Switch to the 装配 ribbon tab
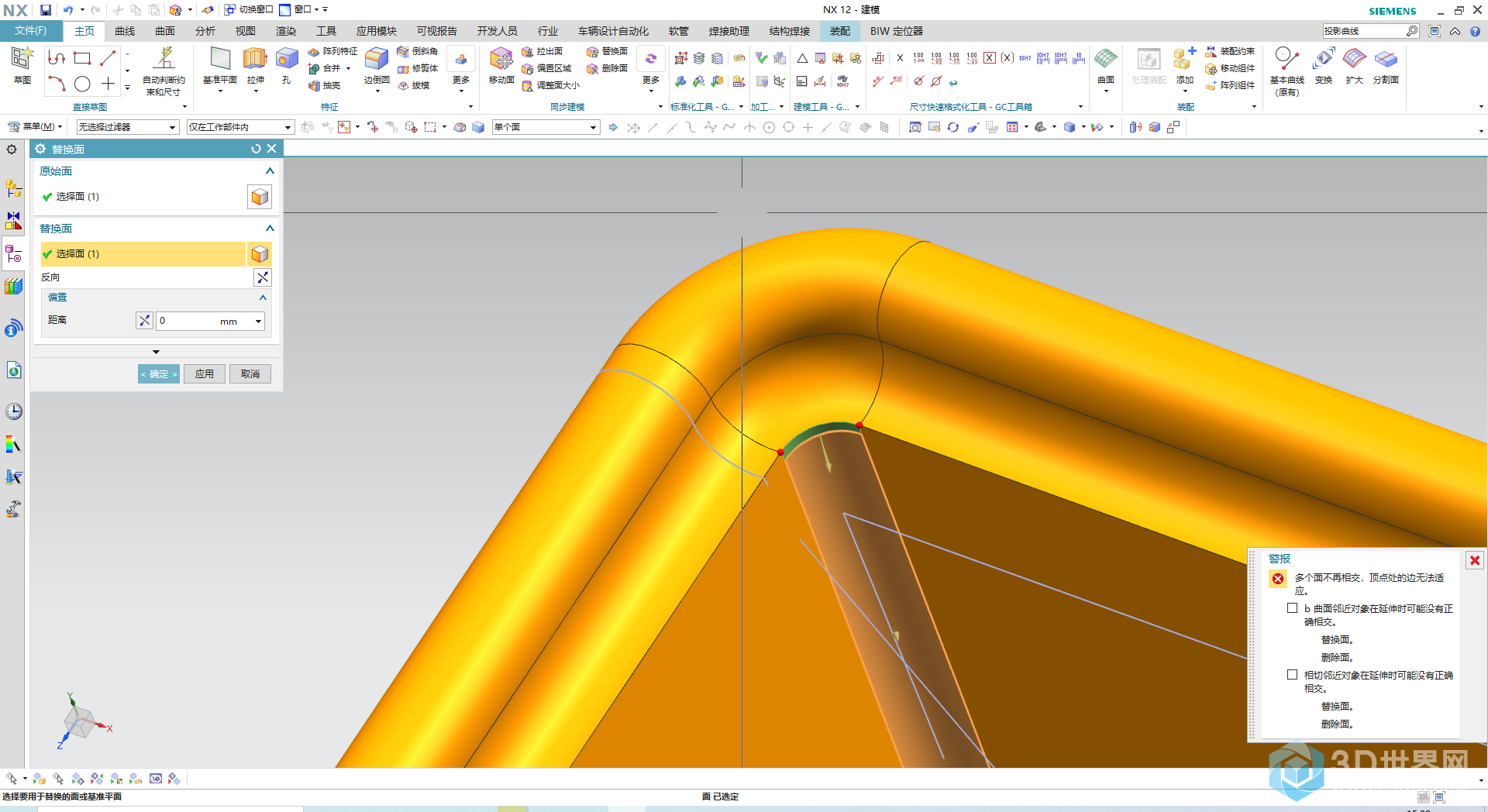The image size is (1488, 812). click(x=840, y=31)
